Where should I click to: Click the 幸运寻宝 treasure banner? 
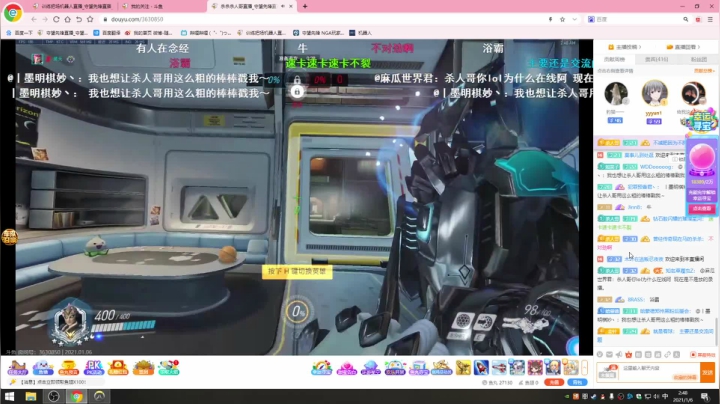point(703,119)
